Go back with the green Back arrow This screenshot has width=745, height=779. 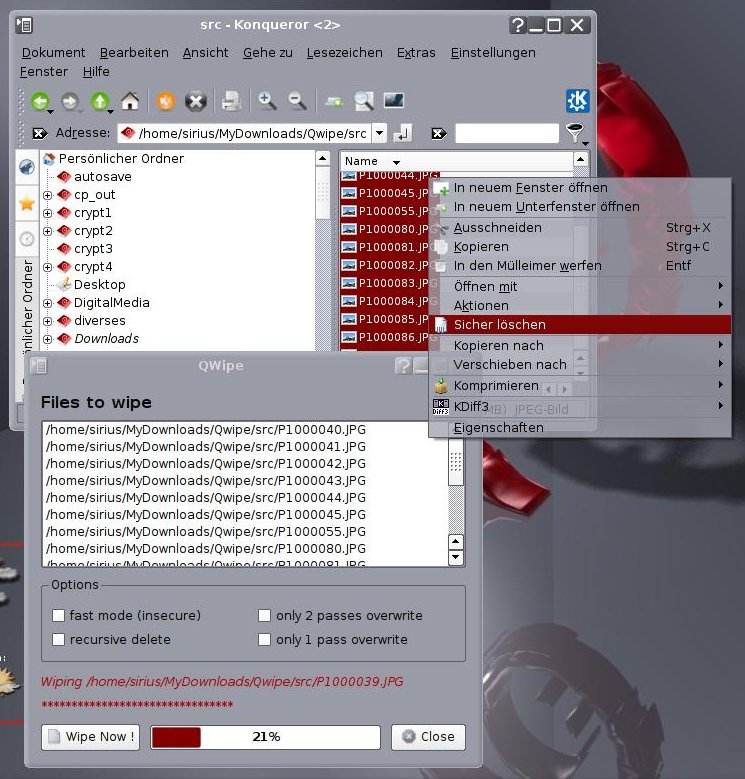[x=40, y=102]
